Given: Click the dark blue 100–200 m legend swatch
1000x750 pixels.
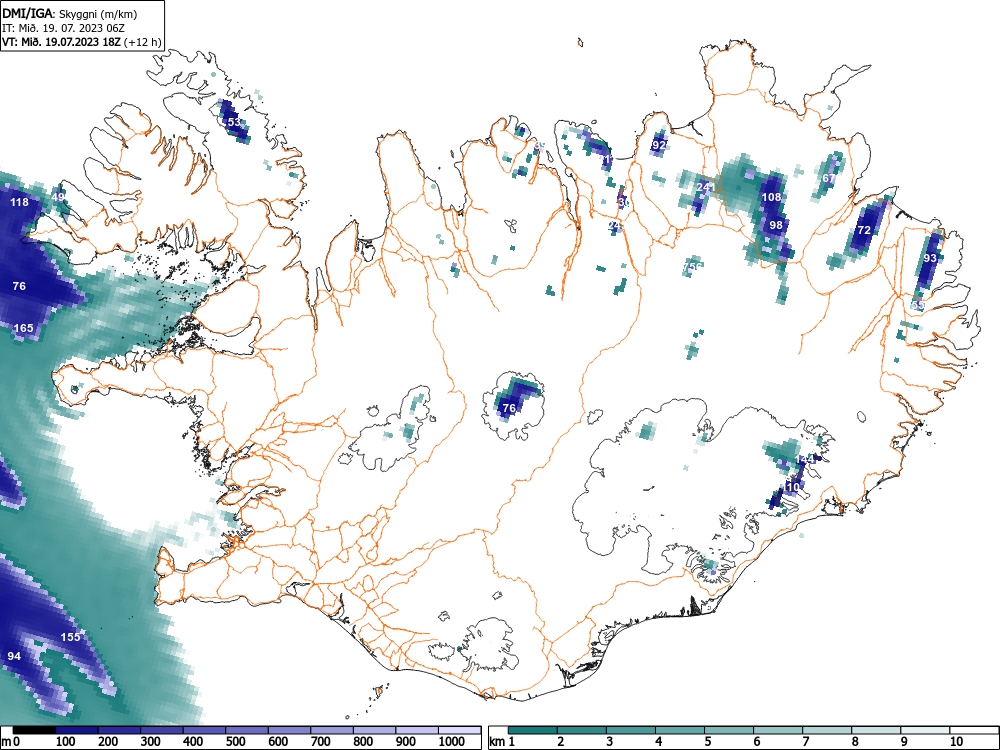Looking at the screenshot, I should coord(77,730).
